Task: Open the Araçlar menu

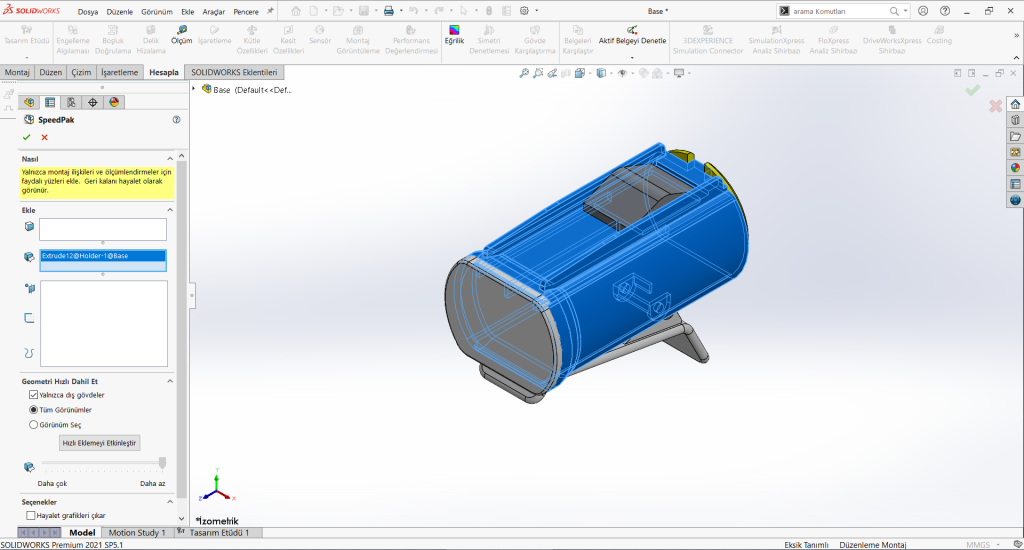Action: point(214,11)
